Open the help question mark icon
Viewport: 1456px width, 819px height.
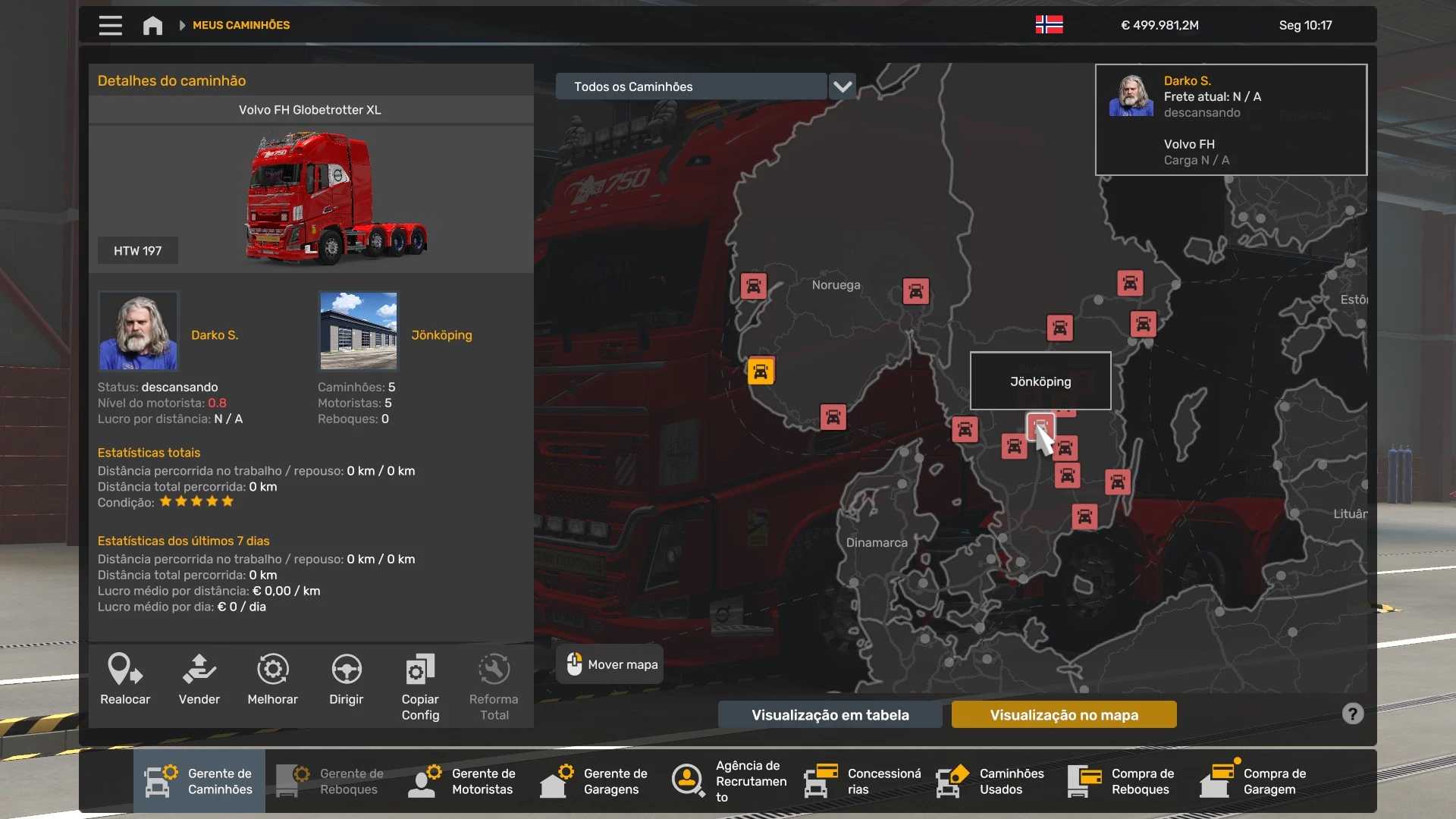point(1352,714)
